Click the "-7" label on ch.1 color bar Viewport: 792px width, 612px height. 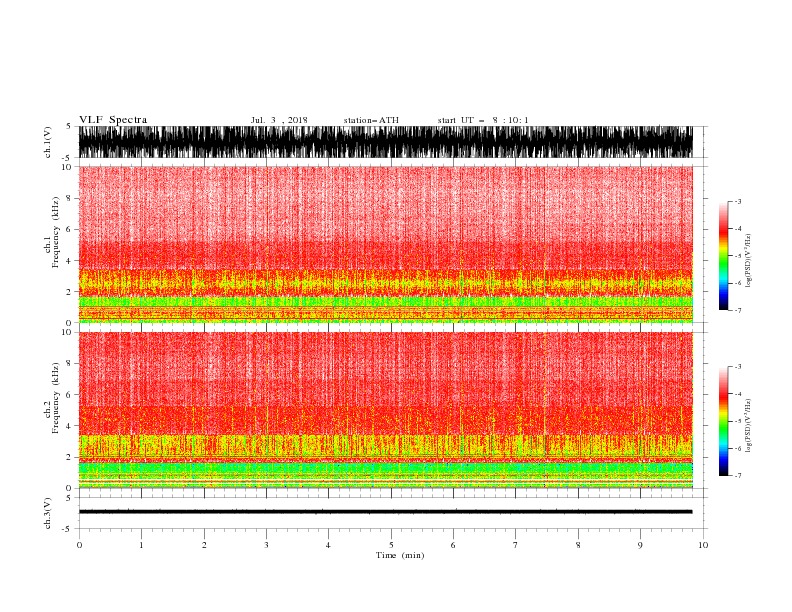pos(737,310)
